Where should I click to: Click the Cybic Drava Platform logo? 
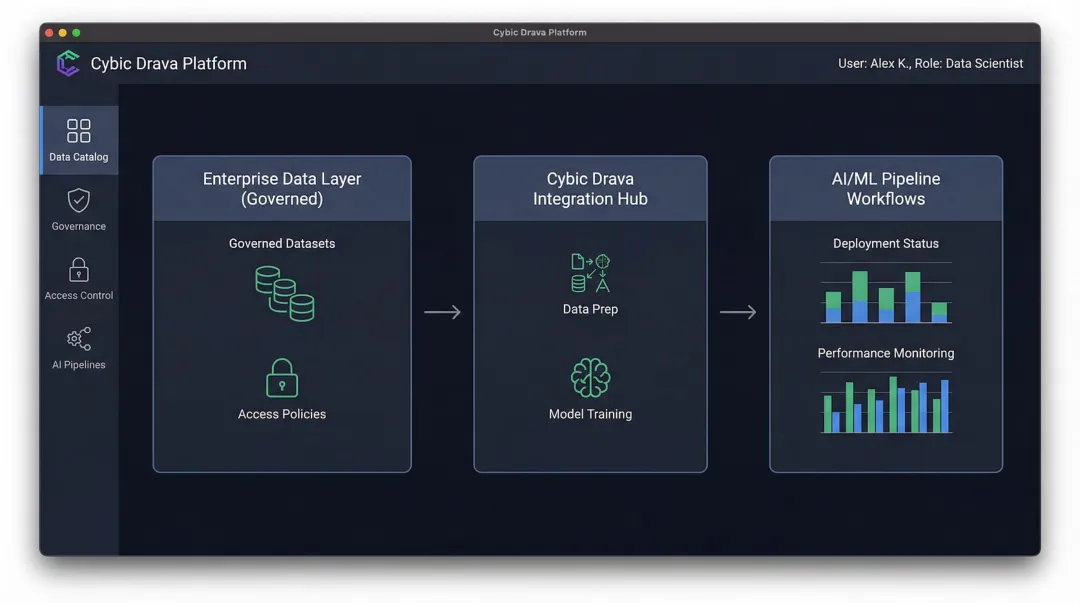pyautogui.click(x=68, y=63)
